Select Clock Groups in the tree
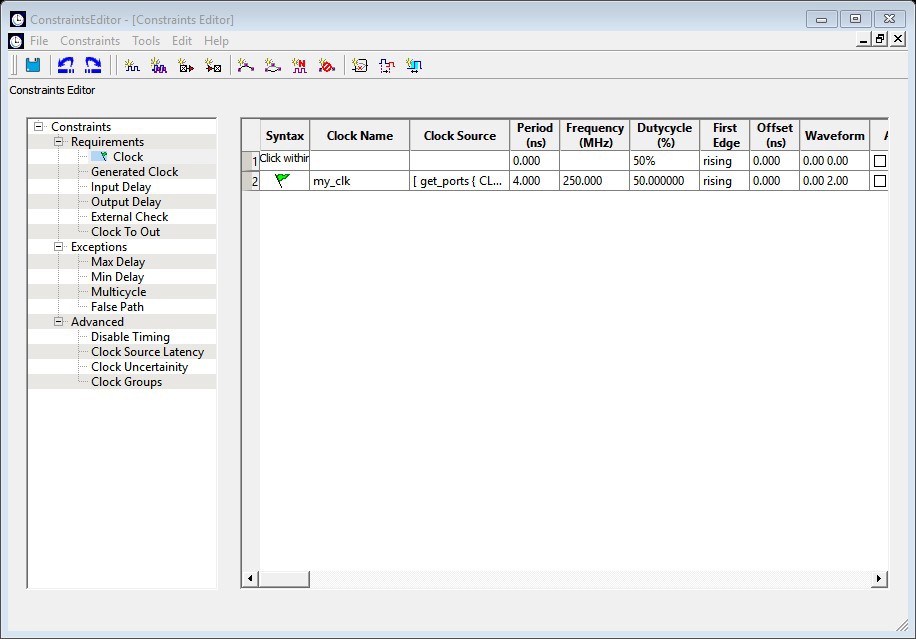Image resolution: width=916 pixels, height=639 pixels. click(126, 382)
